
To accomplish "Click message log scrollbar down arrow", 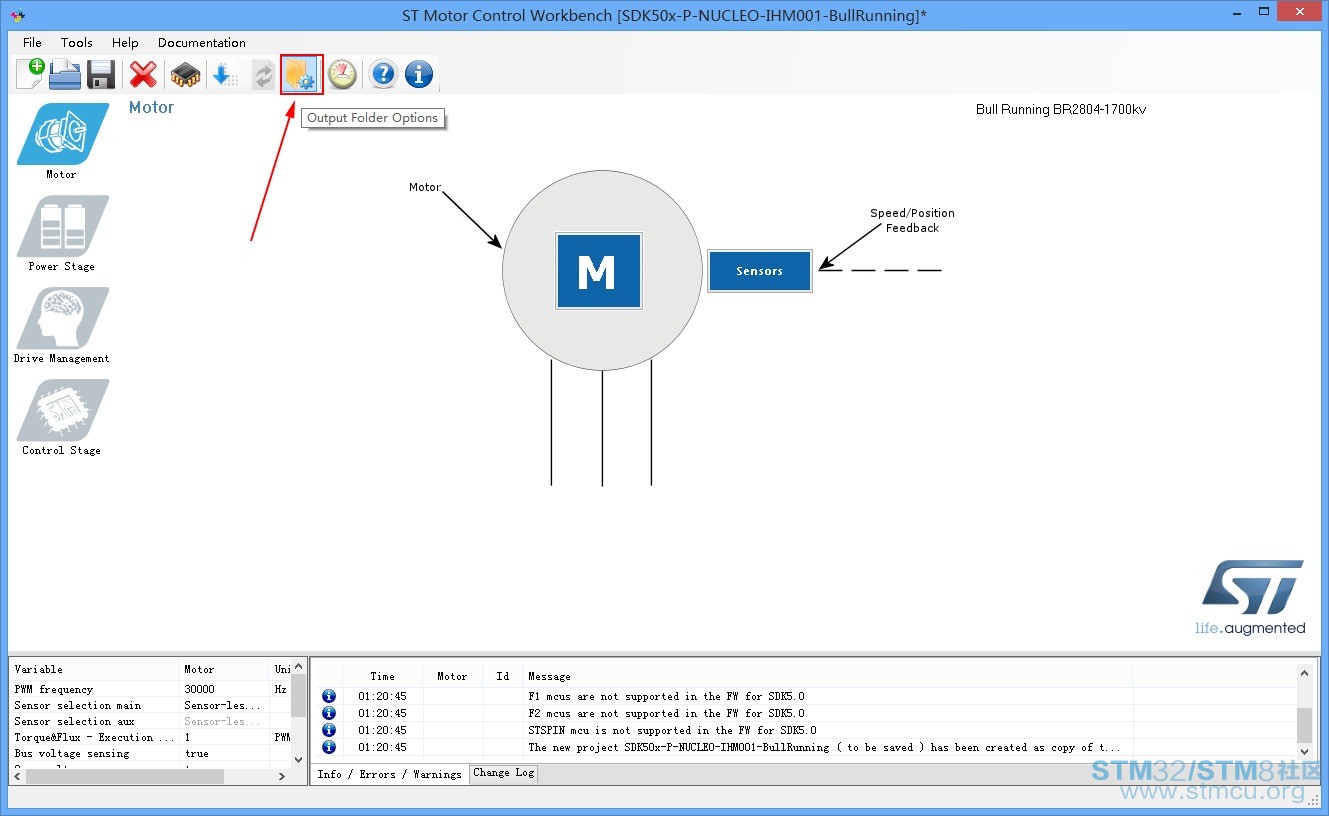I will (1304, 751).
